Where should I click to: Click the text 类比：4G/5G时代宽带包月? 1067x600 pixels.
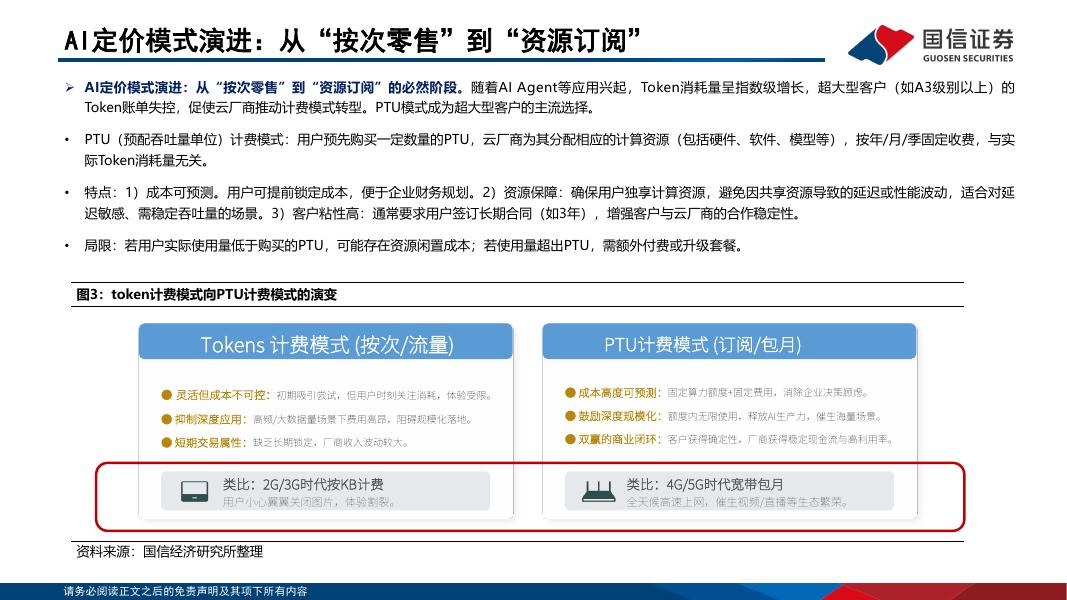(705, 484)
